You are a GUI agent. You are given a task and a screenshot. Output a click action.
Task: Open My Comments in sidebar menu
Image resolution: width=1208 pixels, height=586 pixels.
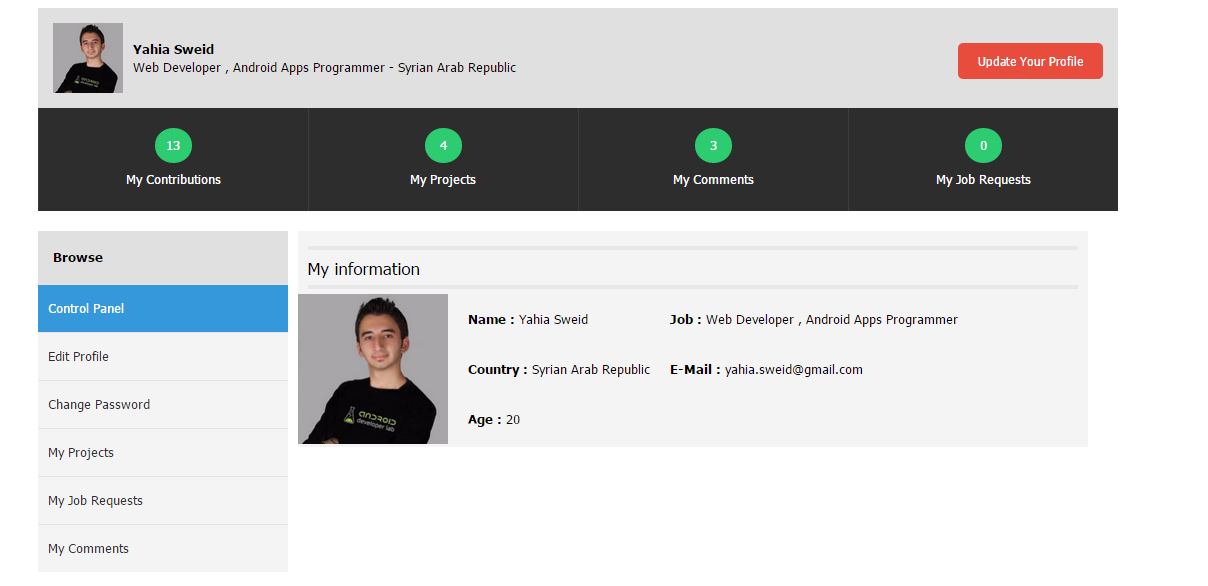tap(163, 548)
